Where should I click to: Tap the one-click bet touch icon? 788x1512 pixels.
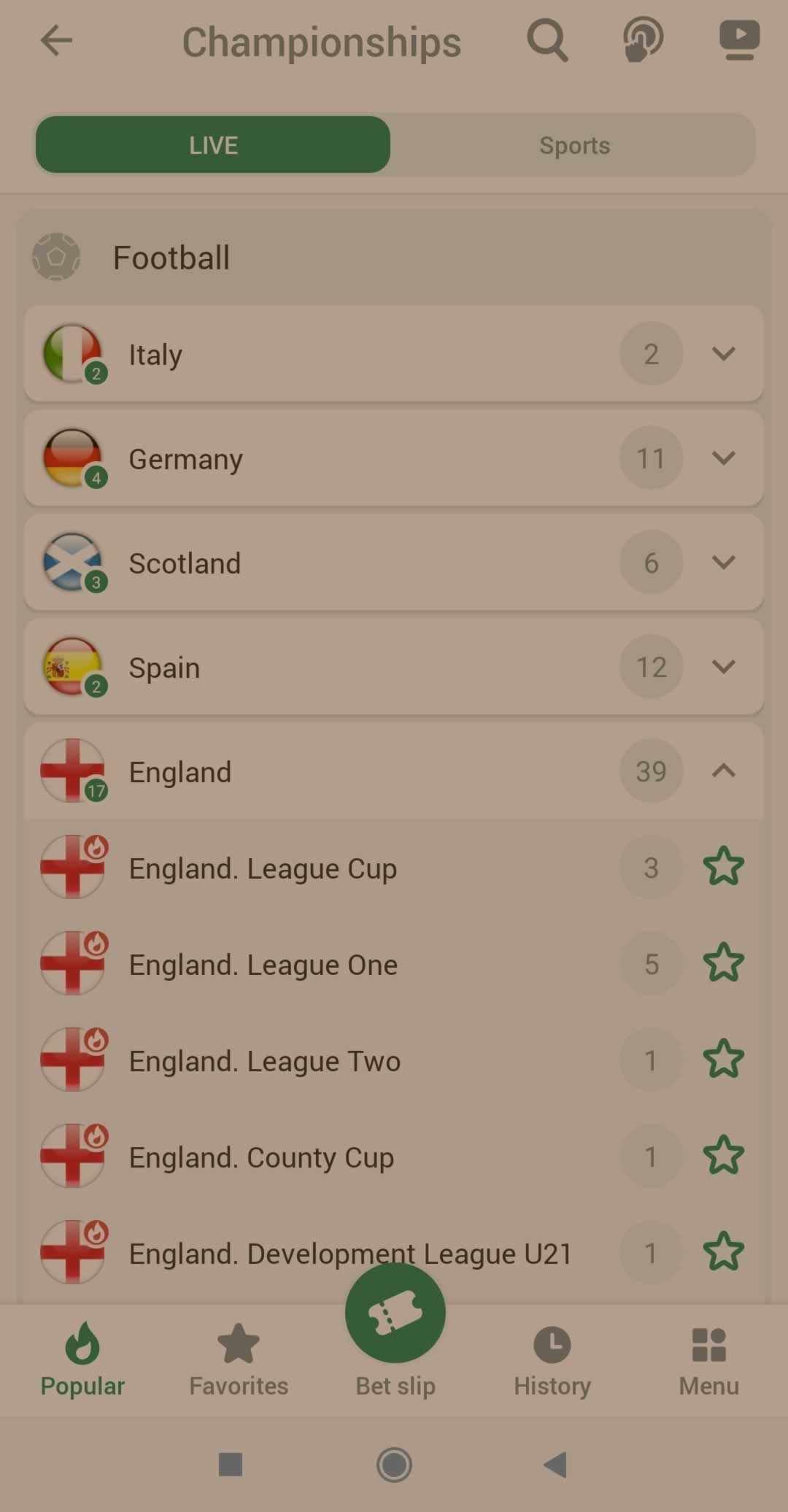pos(643,40)
